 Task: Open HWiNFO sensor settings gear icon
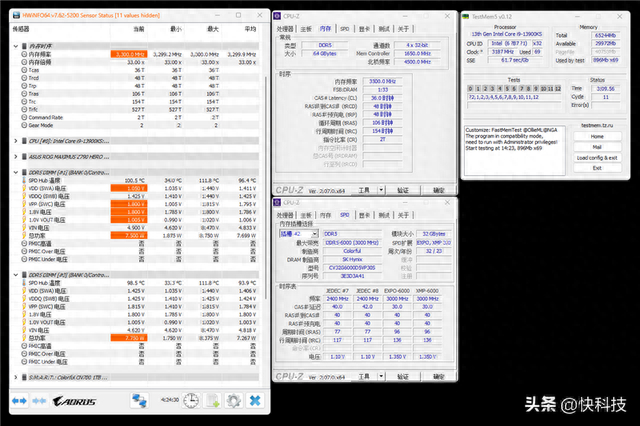(236, 400)
